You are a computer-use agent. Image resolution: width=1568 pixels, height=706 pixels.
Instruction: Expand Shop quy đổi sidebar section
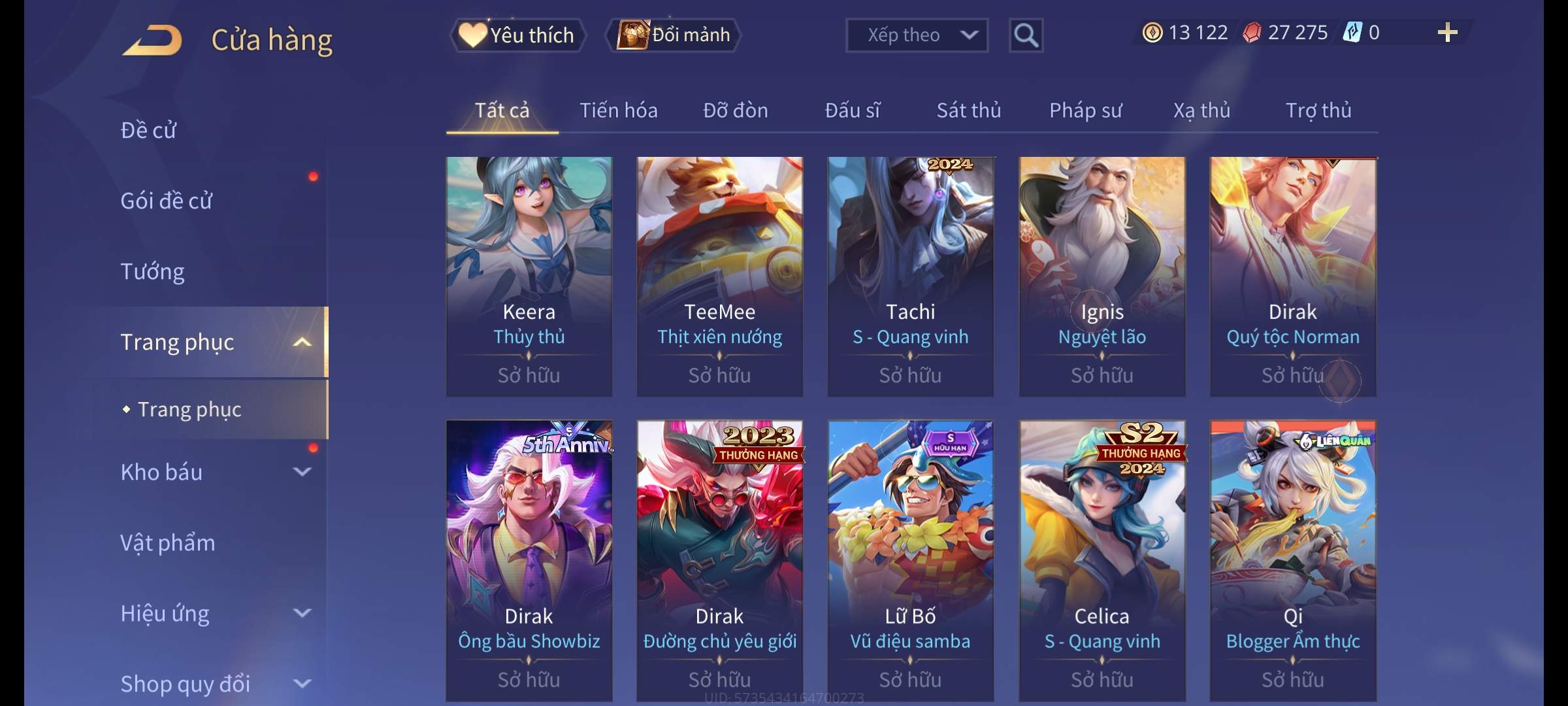[302, 683]
